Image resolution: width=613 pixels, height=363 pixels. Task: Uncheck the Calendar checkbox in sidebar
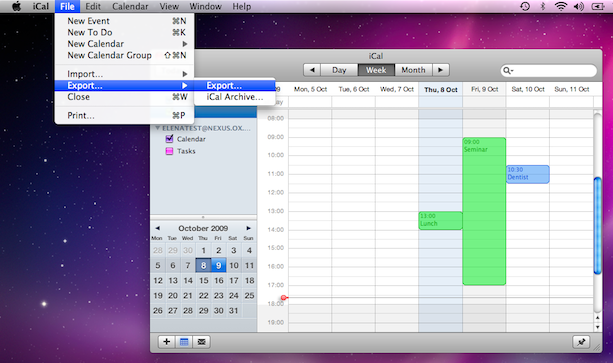169,139
